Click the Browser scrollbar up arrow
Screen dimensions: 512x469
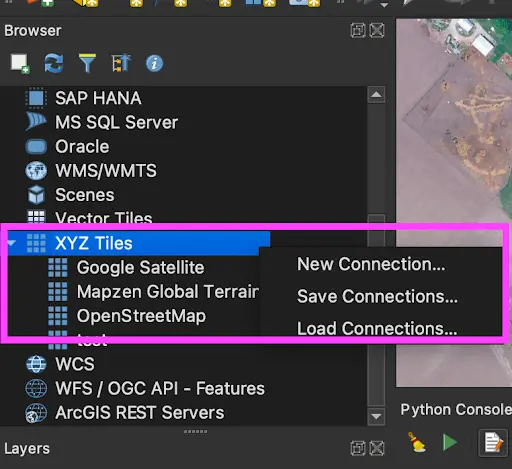(376, 95)
